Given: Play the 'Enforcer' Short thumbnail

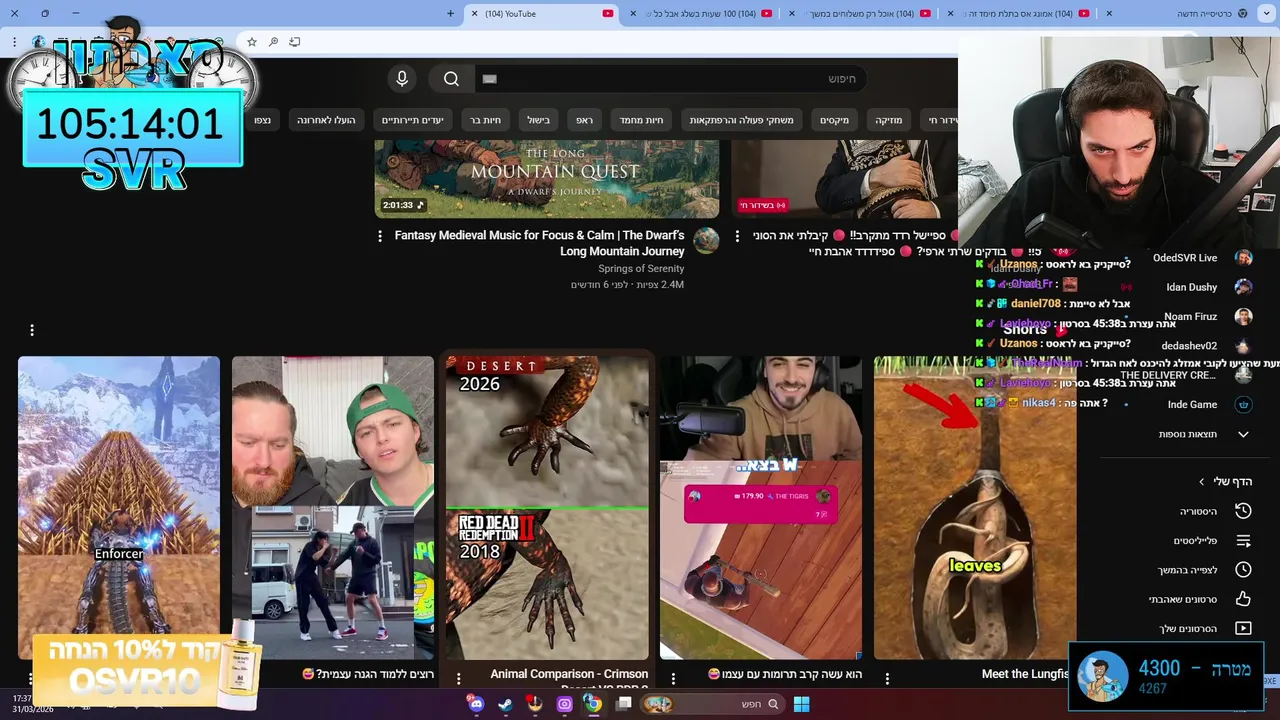Looking at the screenshot, I should (x=119, y=508).
